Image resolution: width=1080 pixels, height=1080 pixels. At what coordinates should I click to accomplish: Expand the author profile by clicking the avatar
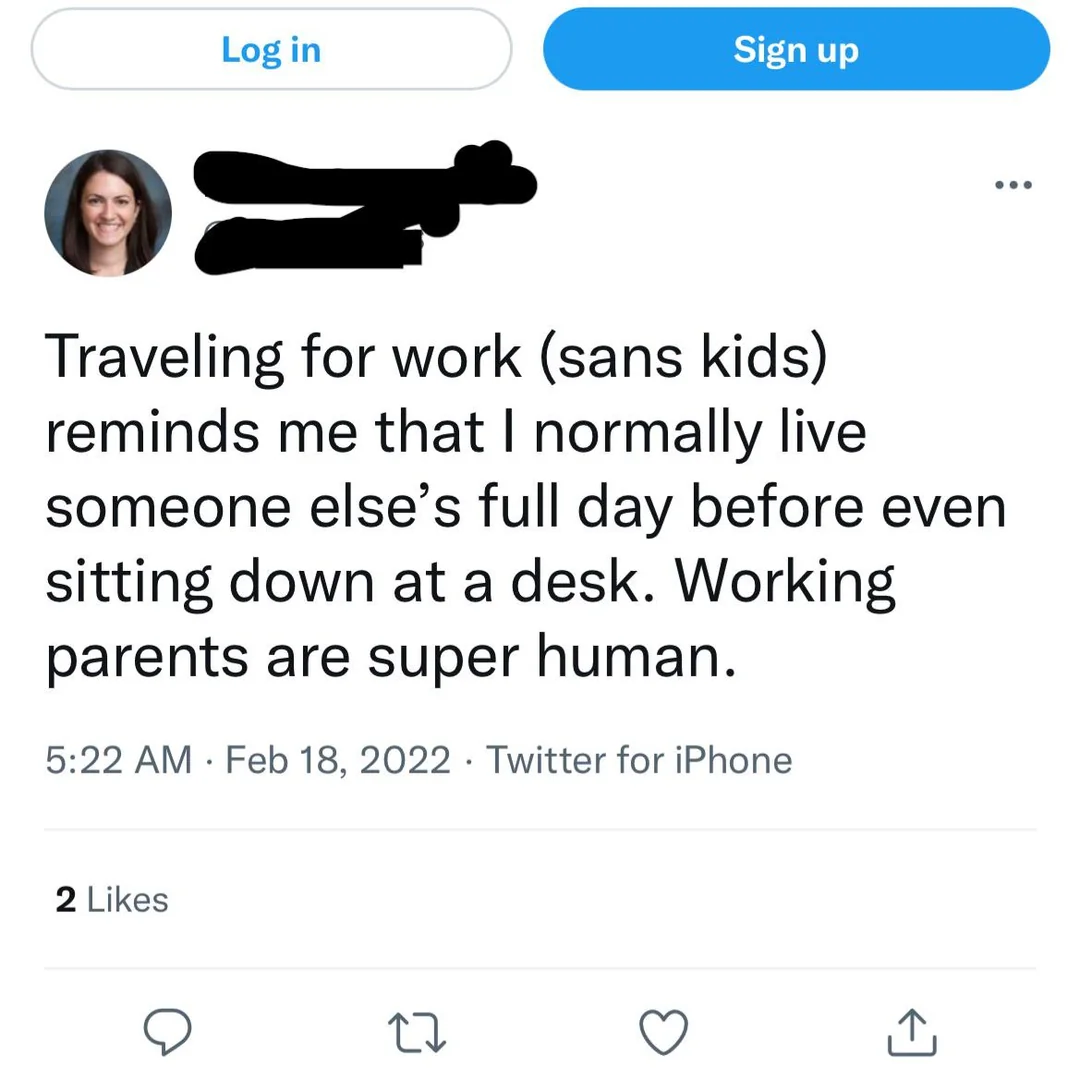(x=108, y=213)
